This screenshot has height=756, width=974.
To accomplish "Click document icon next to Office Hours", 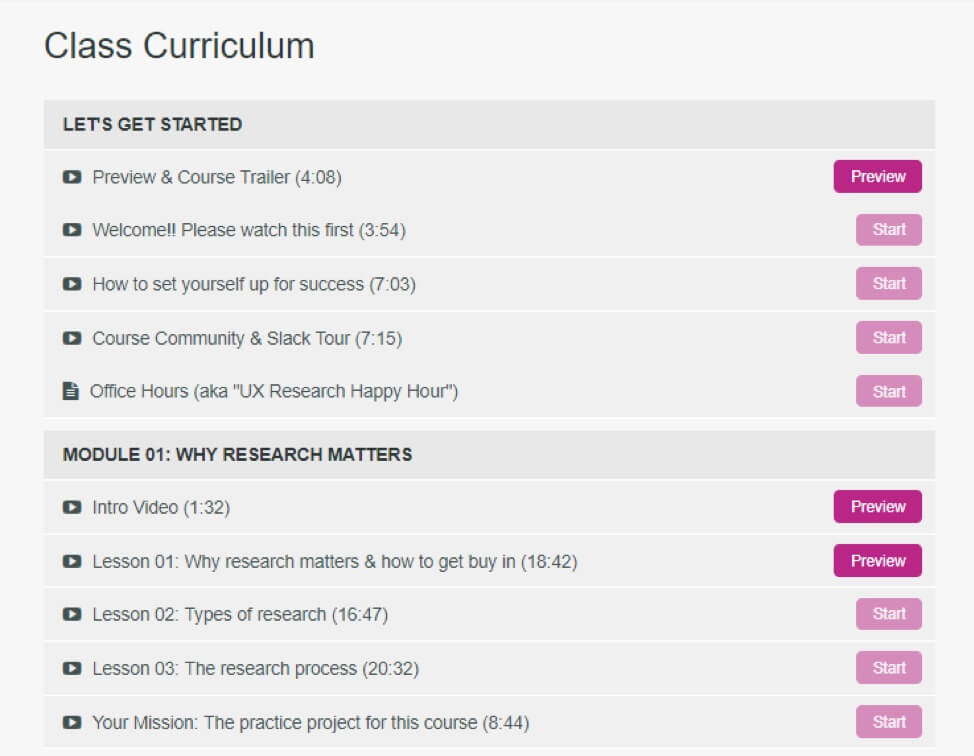I will click(x=70, y=392).
